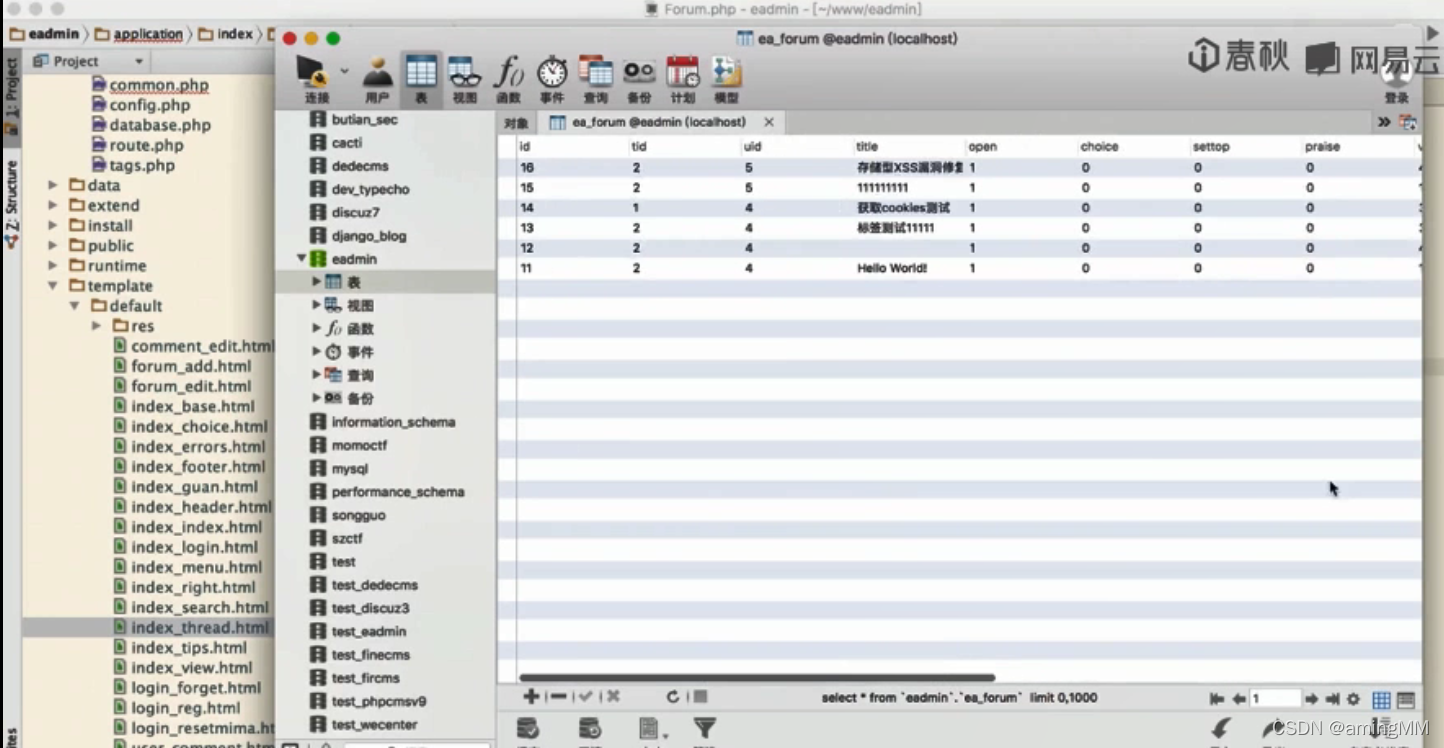
Task: Open the 模型 model toolbar icon
Action: [726, 79]
